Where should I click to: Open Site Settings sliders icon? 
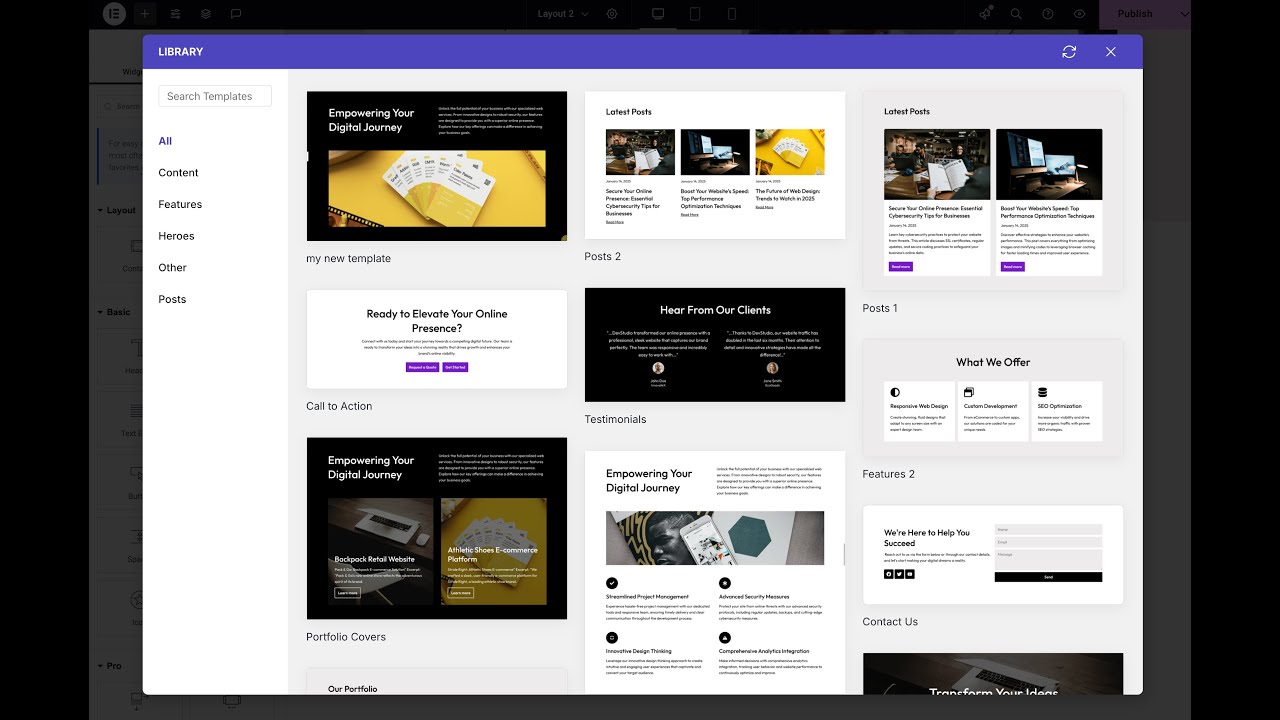pos(175,14)
